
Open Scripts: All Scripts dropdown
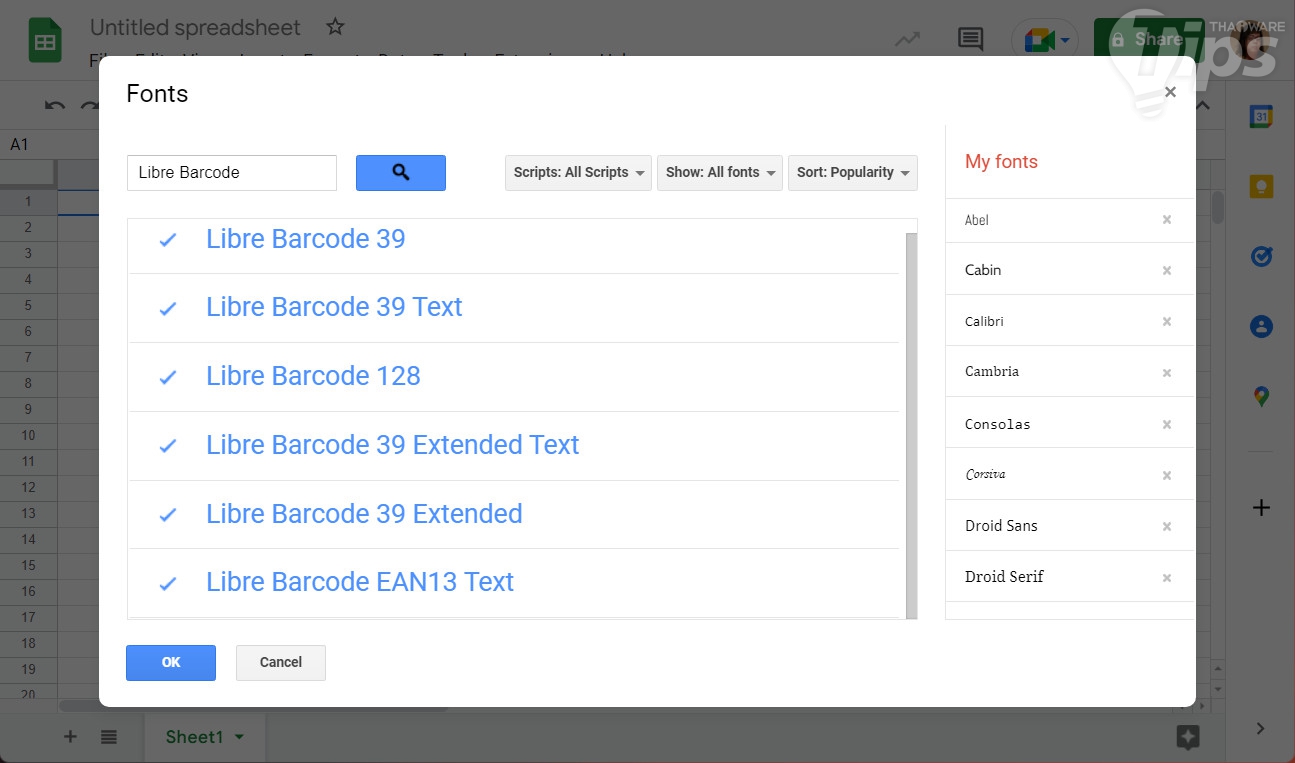[x=578, y=173]
